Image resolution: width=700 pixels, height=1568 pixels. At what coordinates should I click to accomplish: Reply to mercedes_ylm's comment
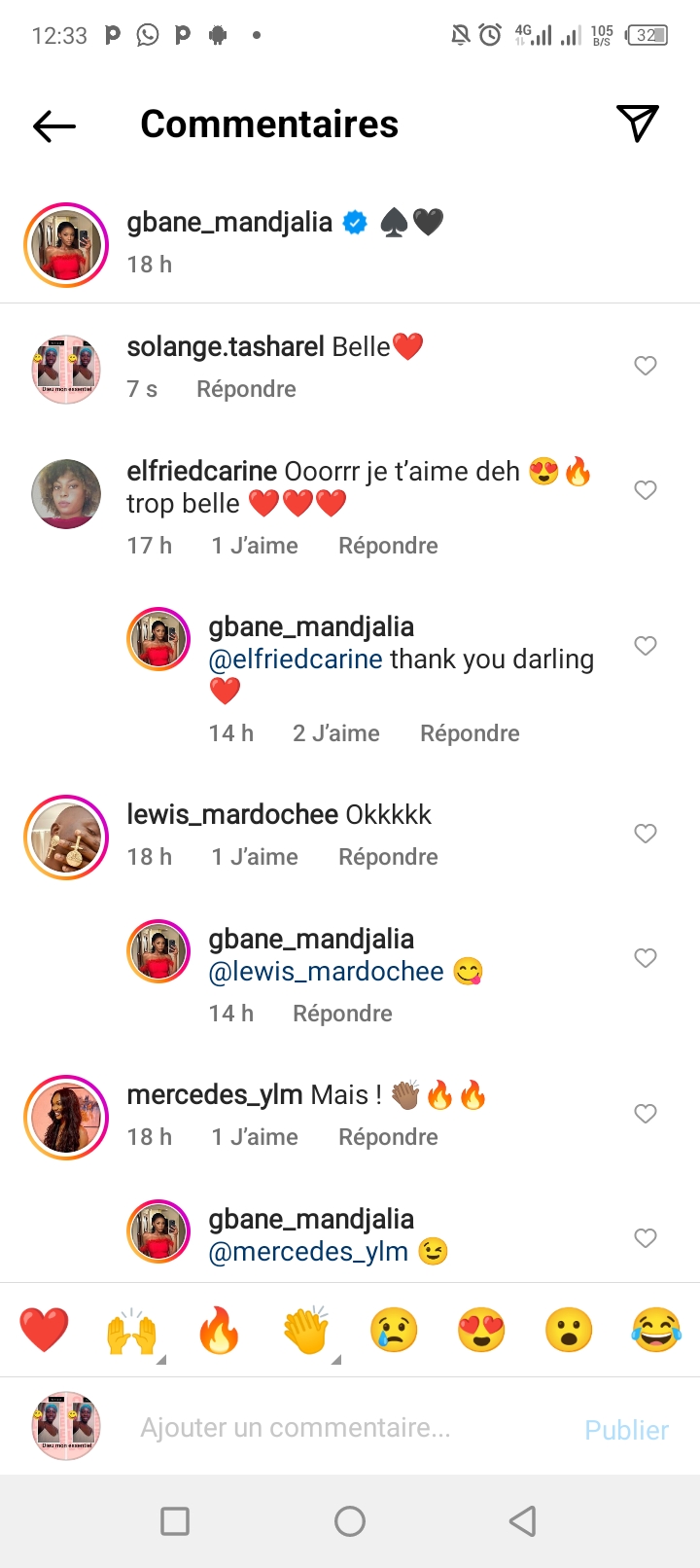click(x=388, y=1137)
